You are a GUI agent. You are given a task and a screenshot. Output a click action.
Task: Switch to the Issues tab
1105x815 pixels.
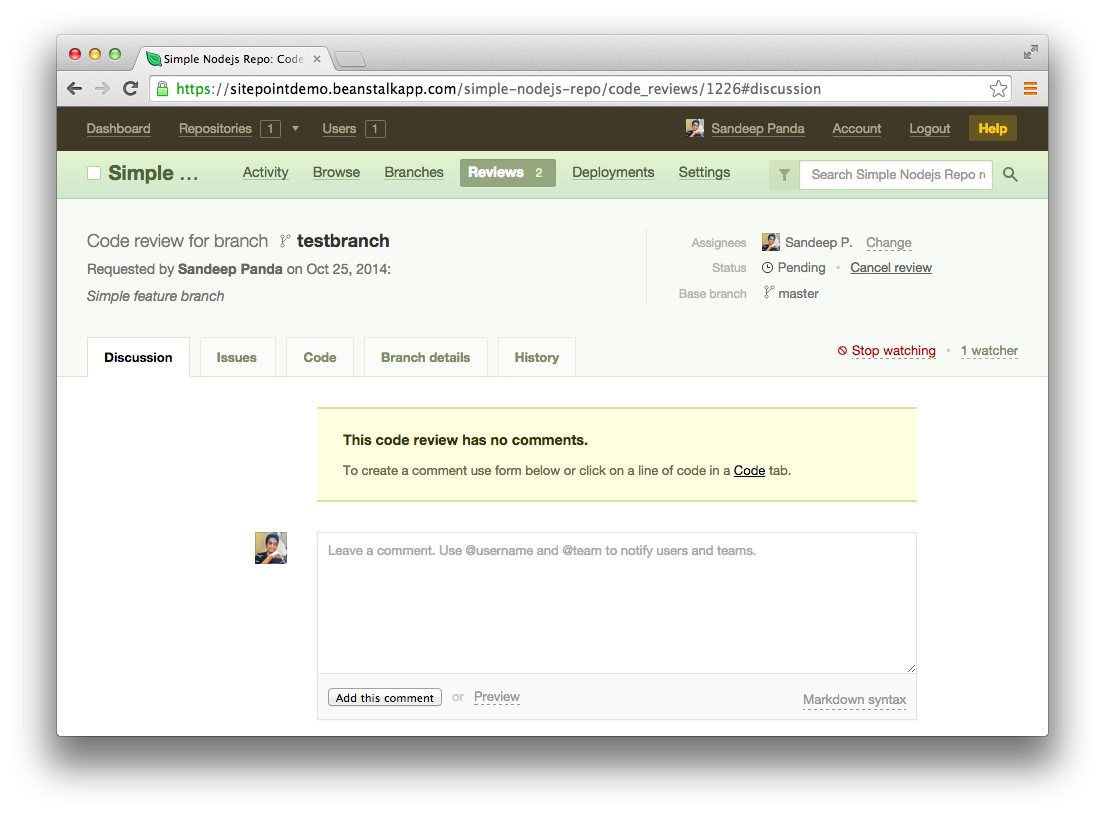tap(237, 357)
